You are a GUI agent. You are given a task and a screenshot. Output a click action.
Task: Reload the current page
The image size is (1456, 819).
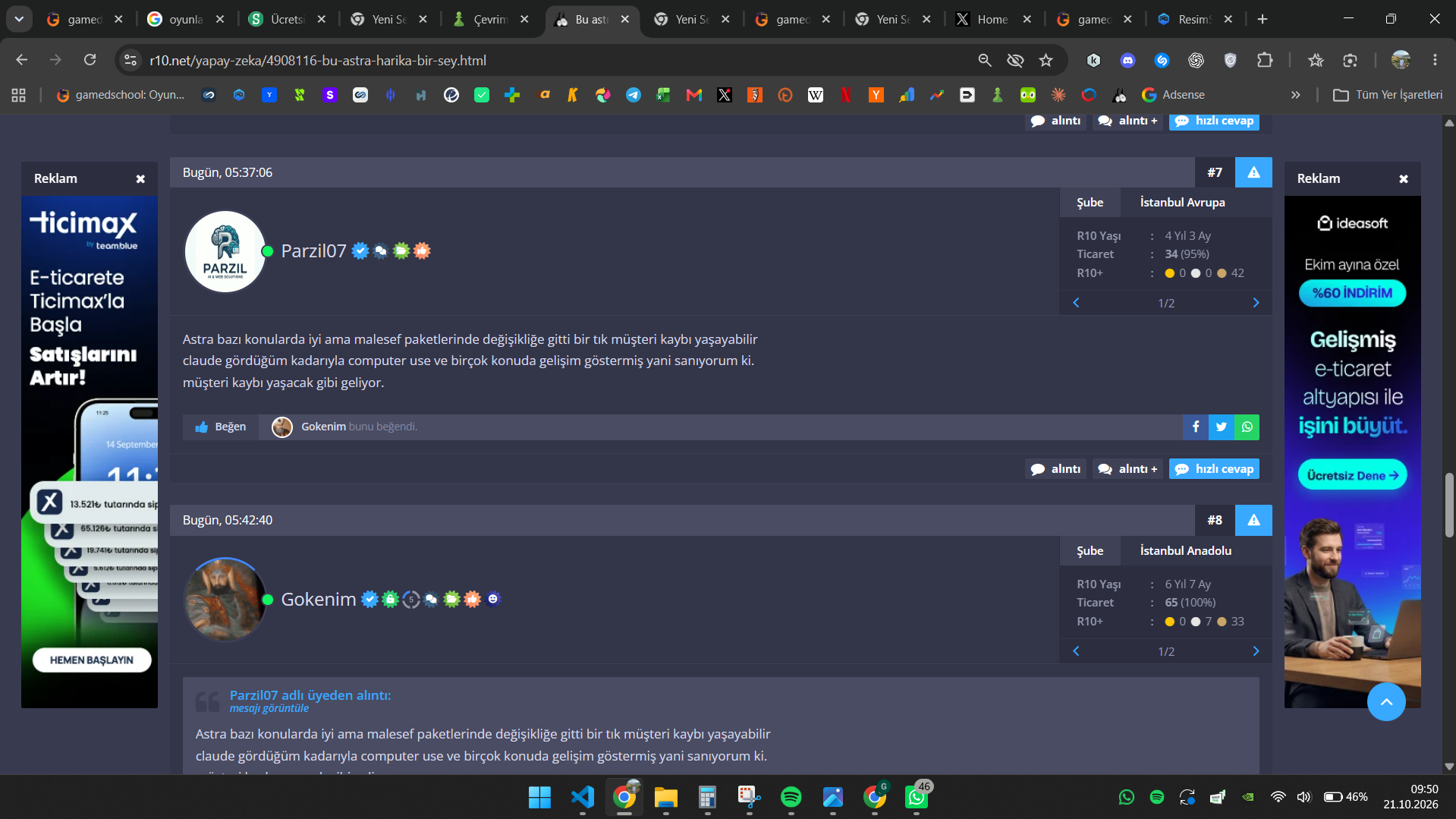(90, 60)
